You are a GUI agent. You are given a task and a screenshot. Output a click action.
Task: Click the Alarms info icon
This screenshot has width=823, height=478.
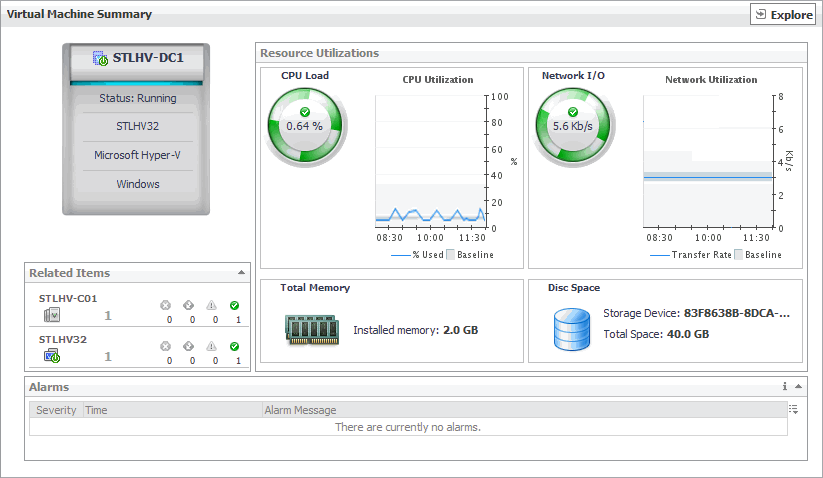(x=785, y=386)
